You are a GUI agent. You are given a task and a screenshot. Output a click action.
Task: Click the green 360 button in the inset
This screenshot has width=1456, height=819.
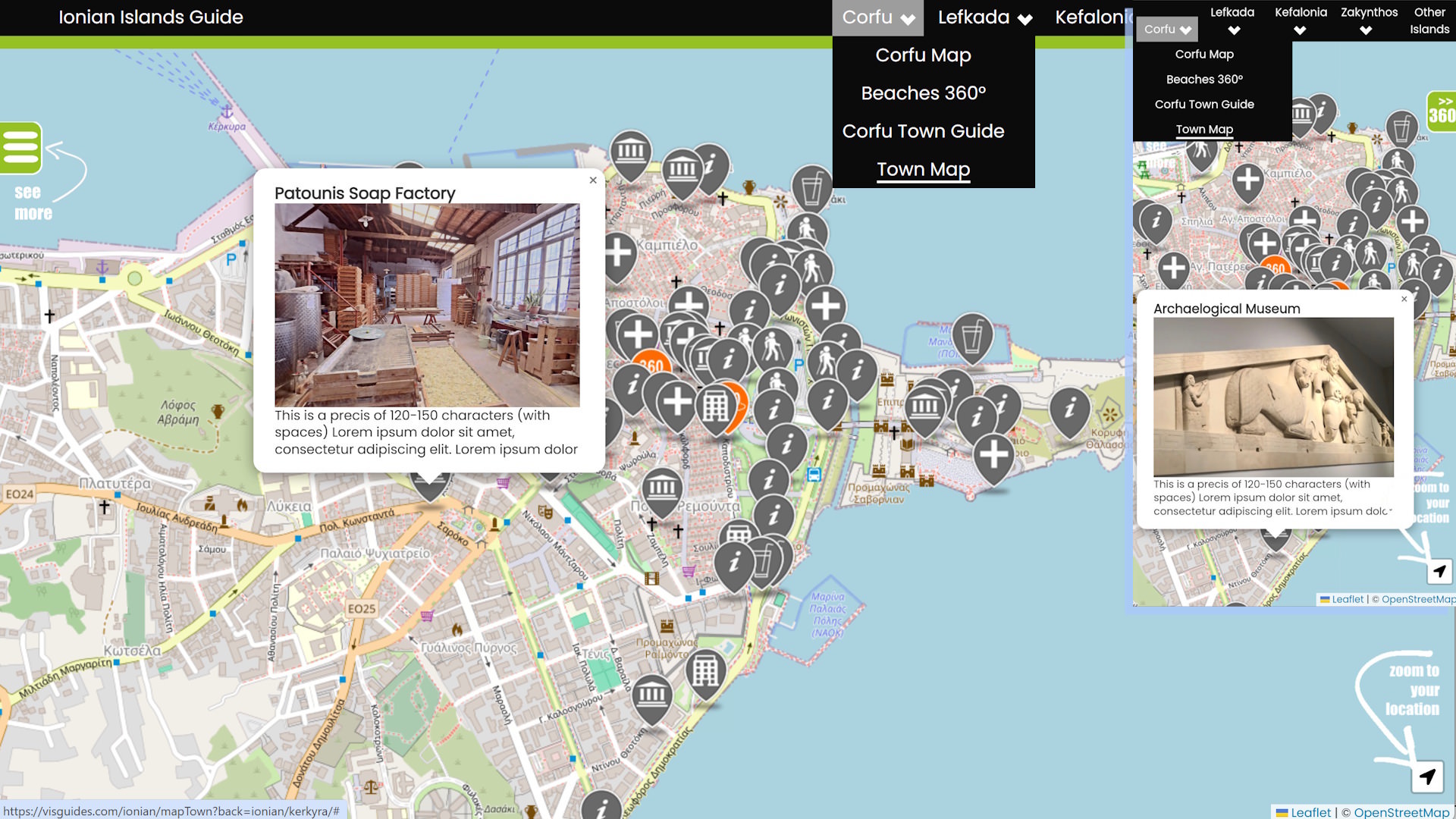click(x=1441, y=112)
